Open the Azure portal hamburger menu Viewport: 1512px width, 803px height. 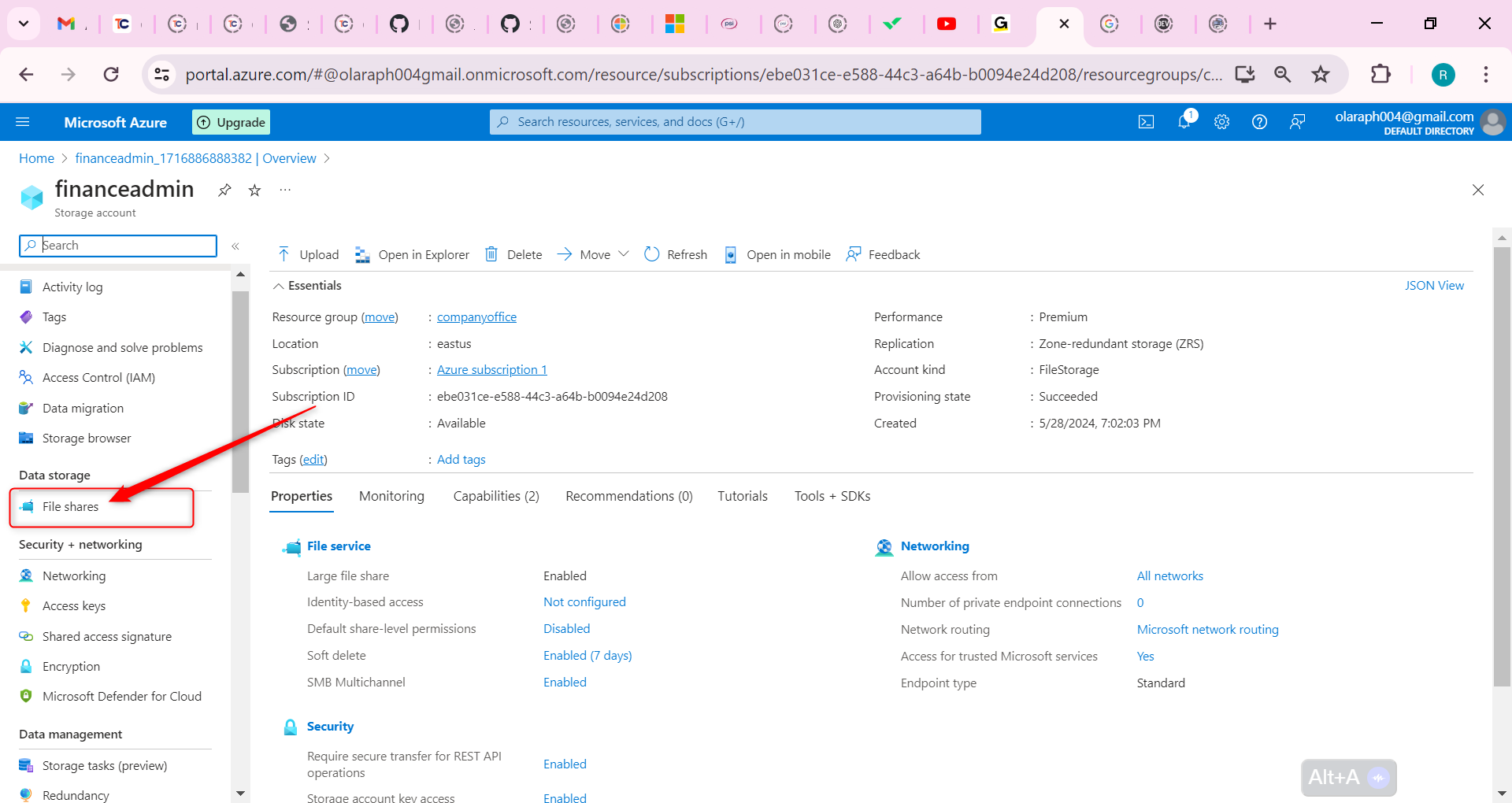pyautogui.click(x=23, y=122)
